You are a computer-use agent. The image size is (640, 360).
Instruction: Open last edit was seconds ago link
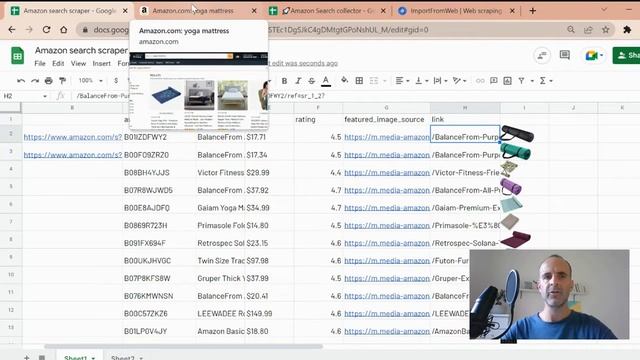tap(302, 63)
